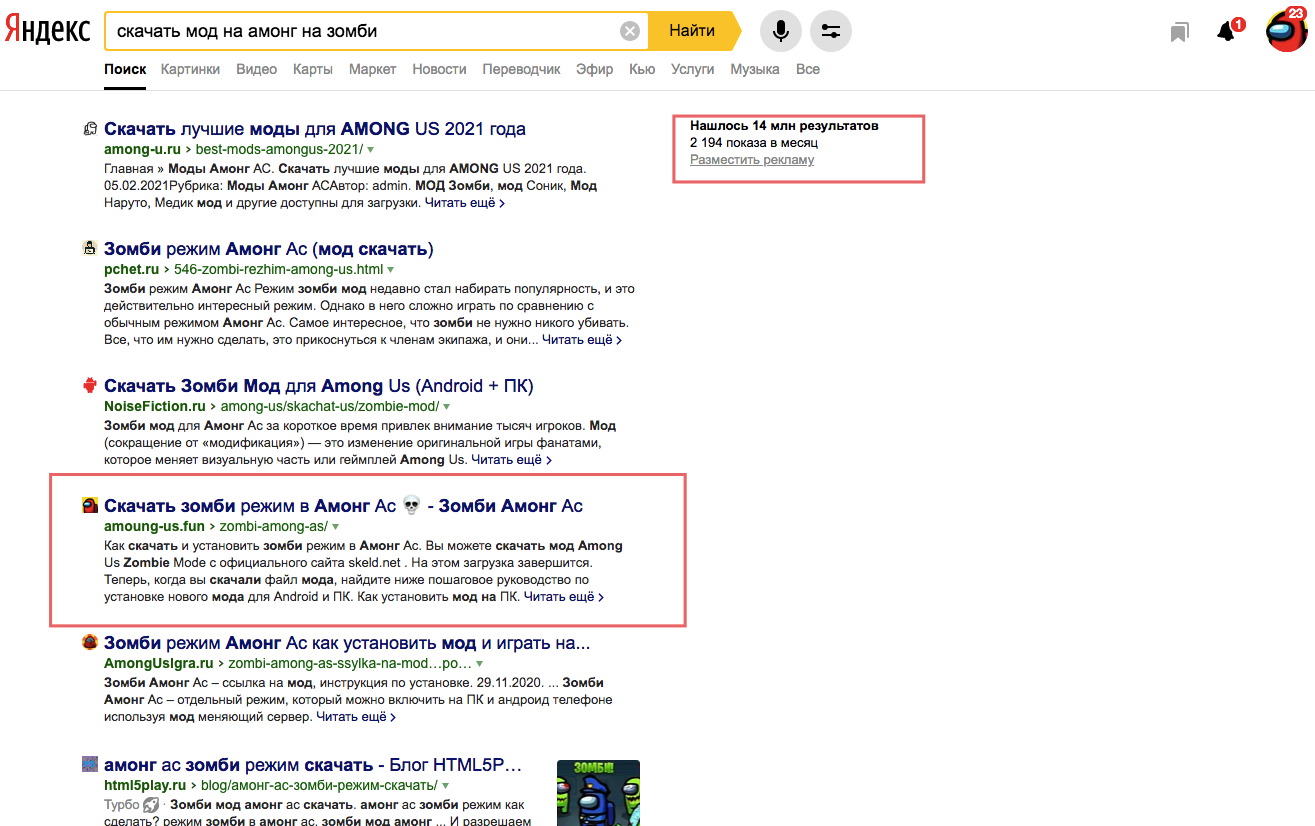Viewport: 1315px width, 826px height.
Task: Open 'Зомби режим Амонг Ас (мод скачать)' result
Action: point(269,248)
